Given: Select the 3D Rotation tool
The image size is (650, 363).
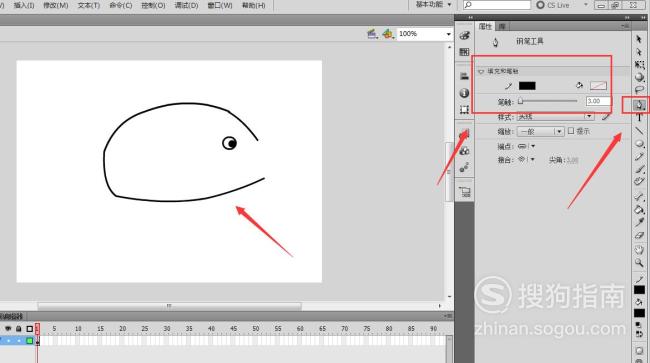Looking at the screenshot, I should (639, 77).
